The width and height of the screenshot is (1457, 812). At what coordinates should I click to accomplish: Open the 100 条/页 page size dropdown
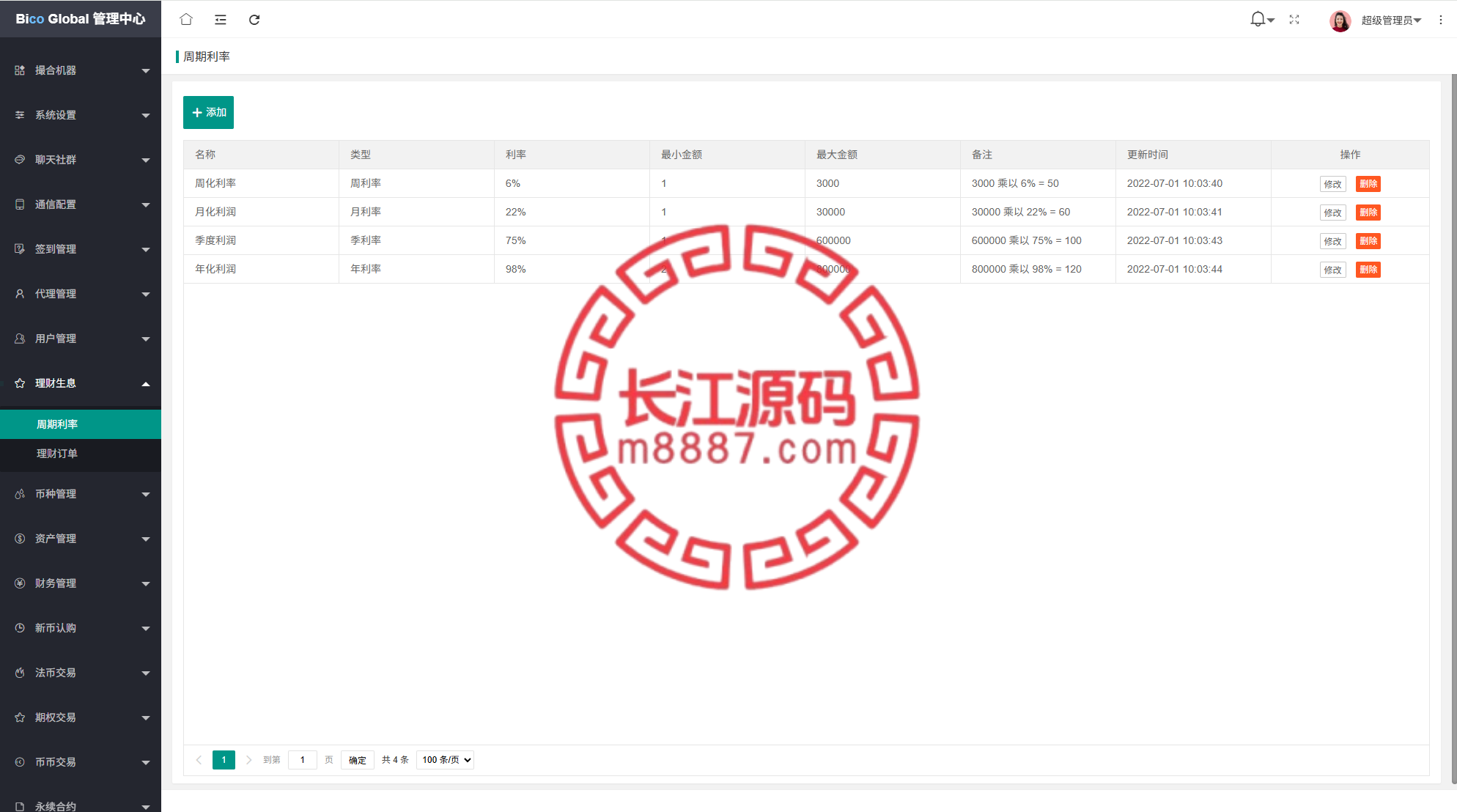click(445, 760)
